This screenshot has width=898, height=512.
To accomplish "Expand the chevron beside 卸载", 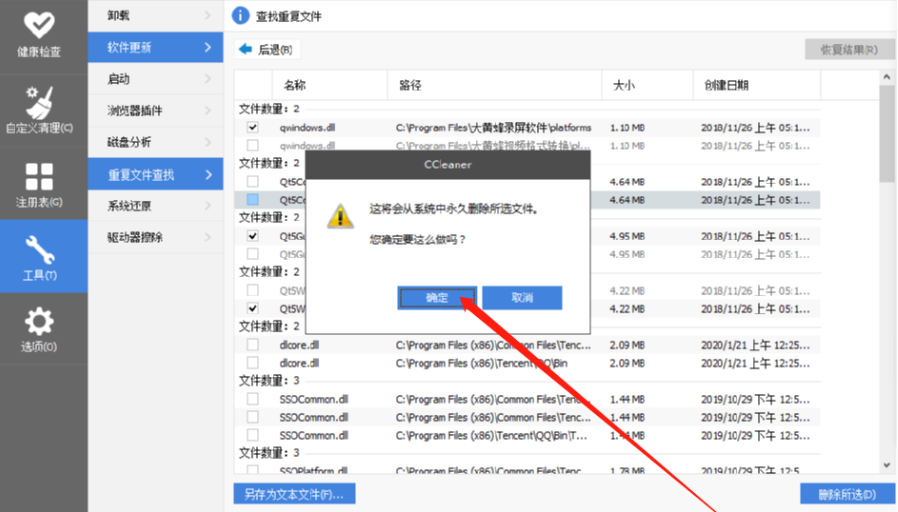I will [x=208, y=15].
